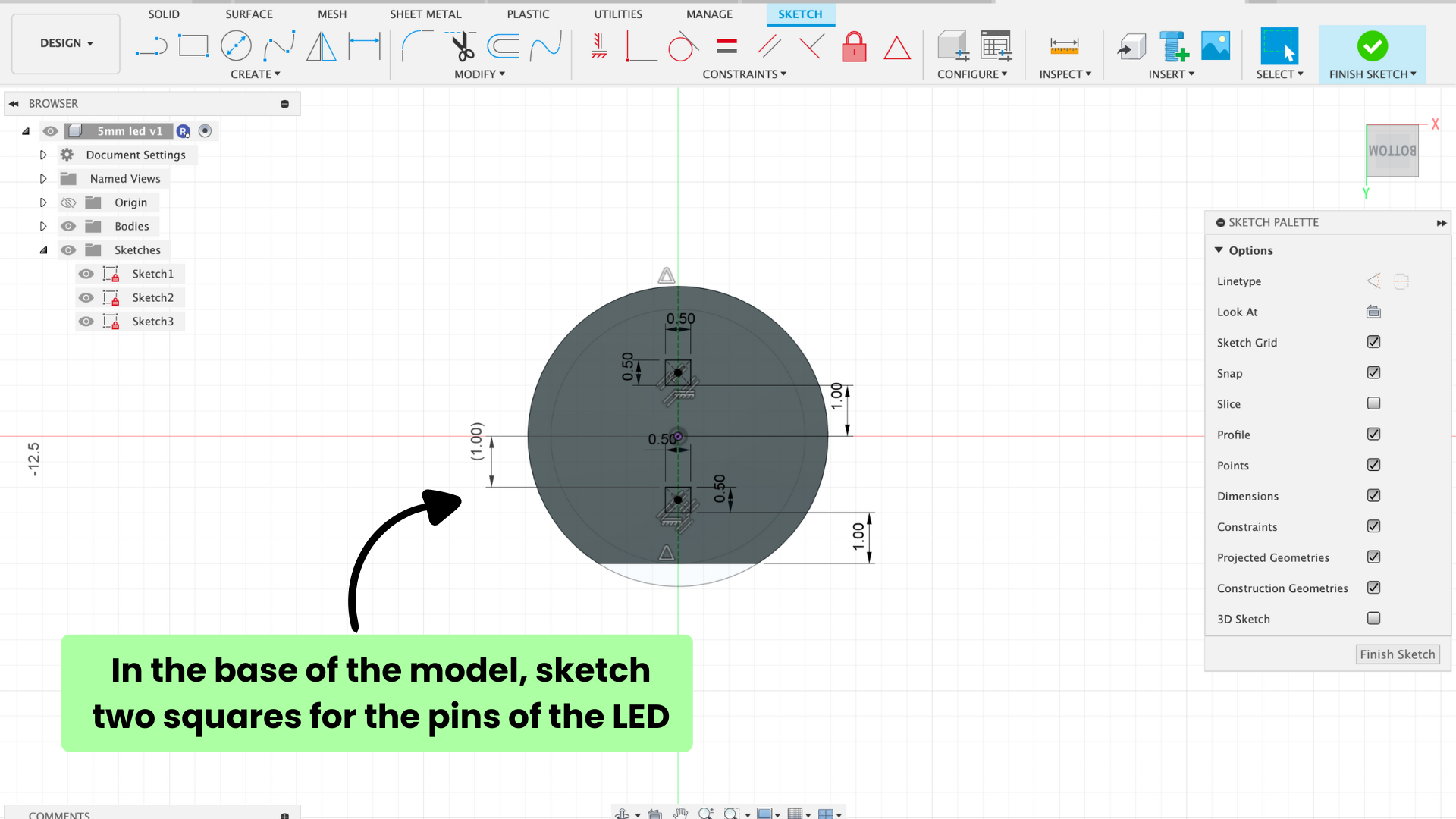This screenshot has height=819, width=1456.
Task: Click the Insert Canvas image icon
Action: tap(1216, 46)
